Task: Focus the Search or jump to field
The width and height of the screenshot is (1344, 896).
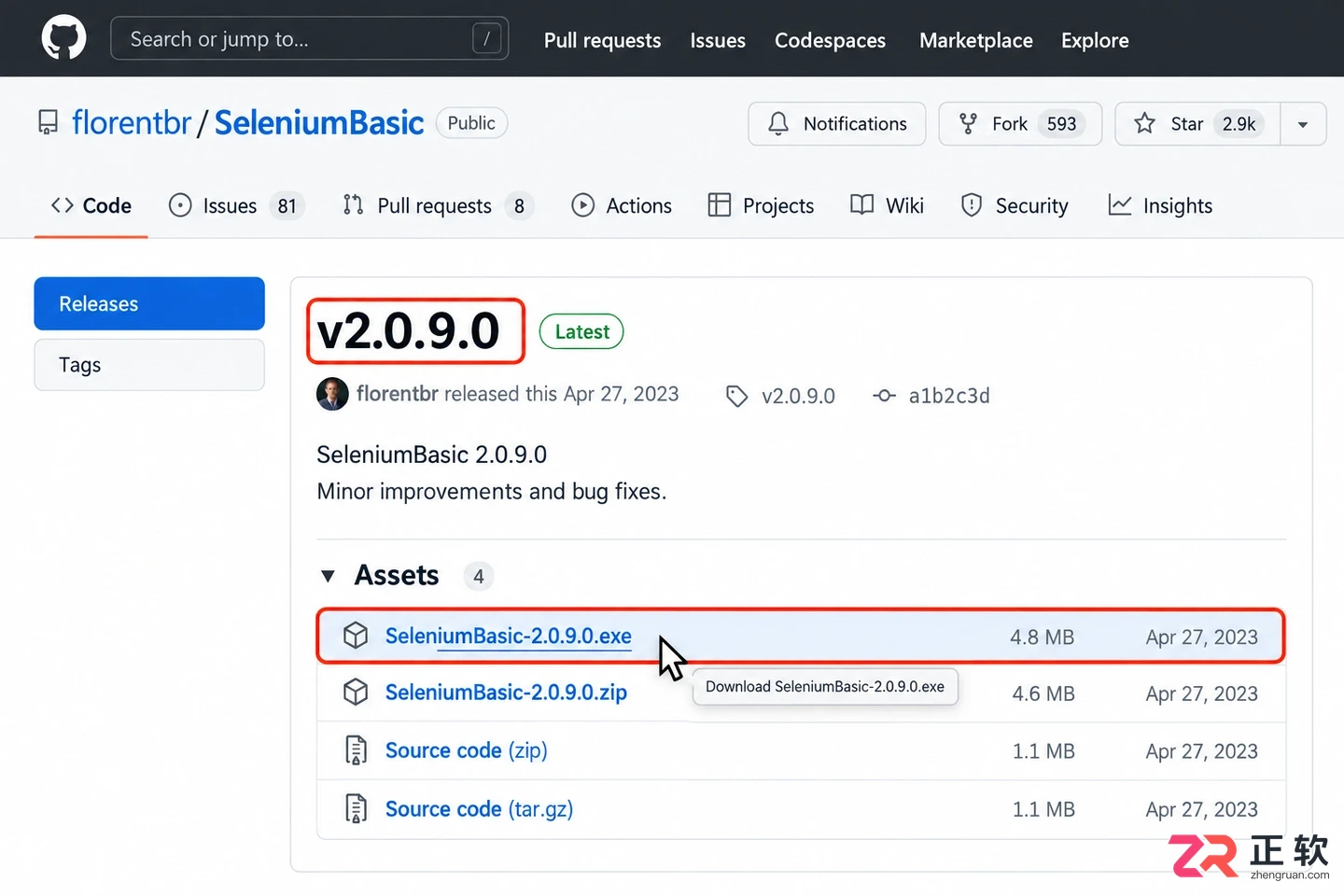Action: pyautogui.click(x=309, y=38)
